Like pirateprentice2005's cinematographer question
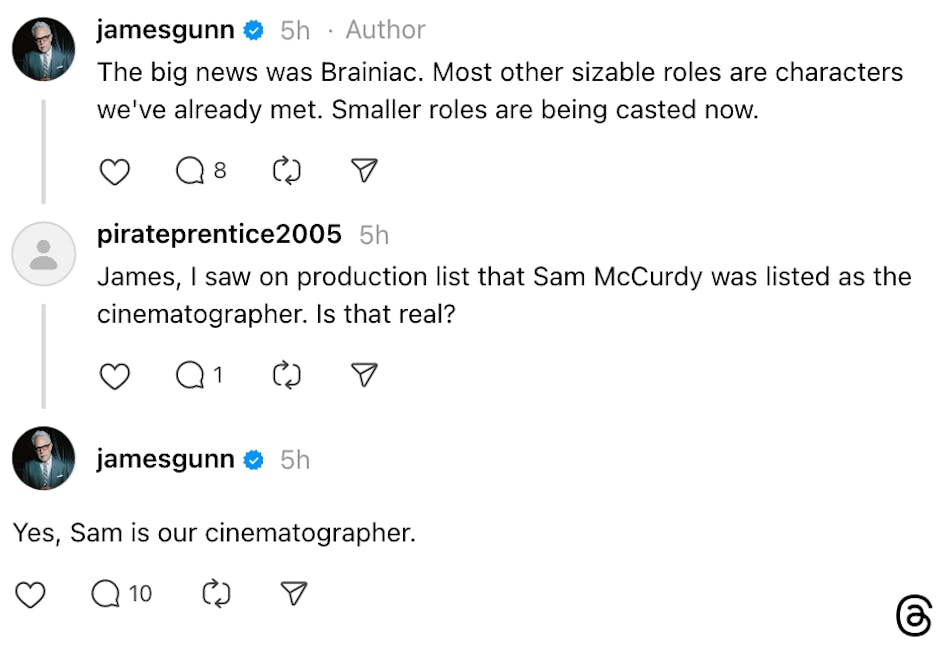This screenshot has height=653, width=952. click(115, 376)
